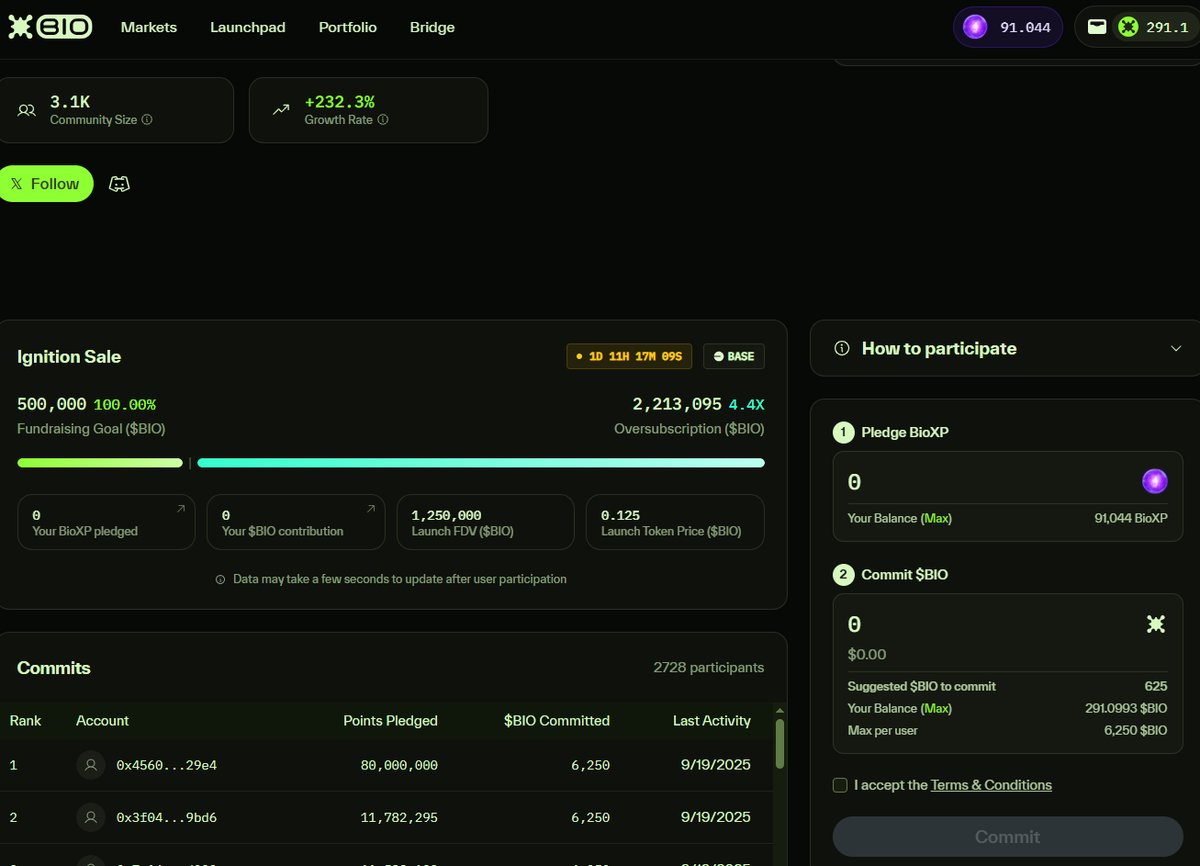Click Max next to BioXP balance
This screenshot has width=1200, height=866.
tap(936, 518)
